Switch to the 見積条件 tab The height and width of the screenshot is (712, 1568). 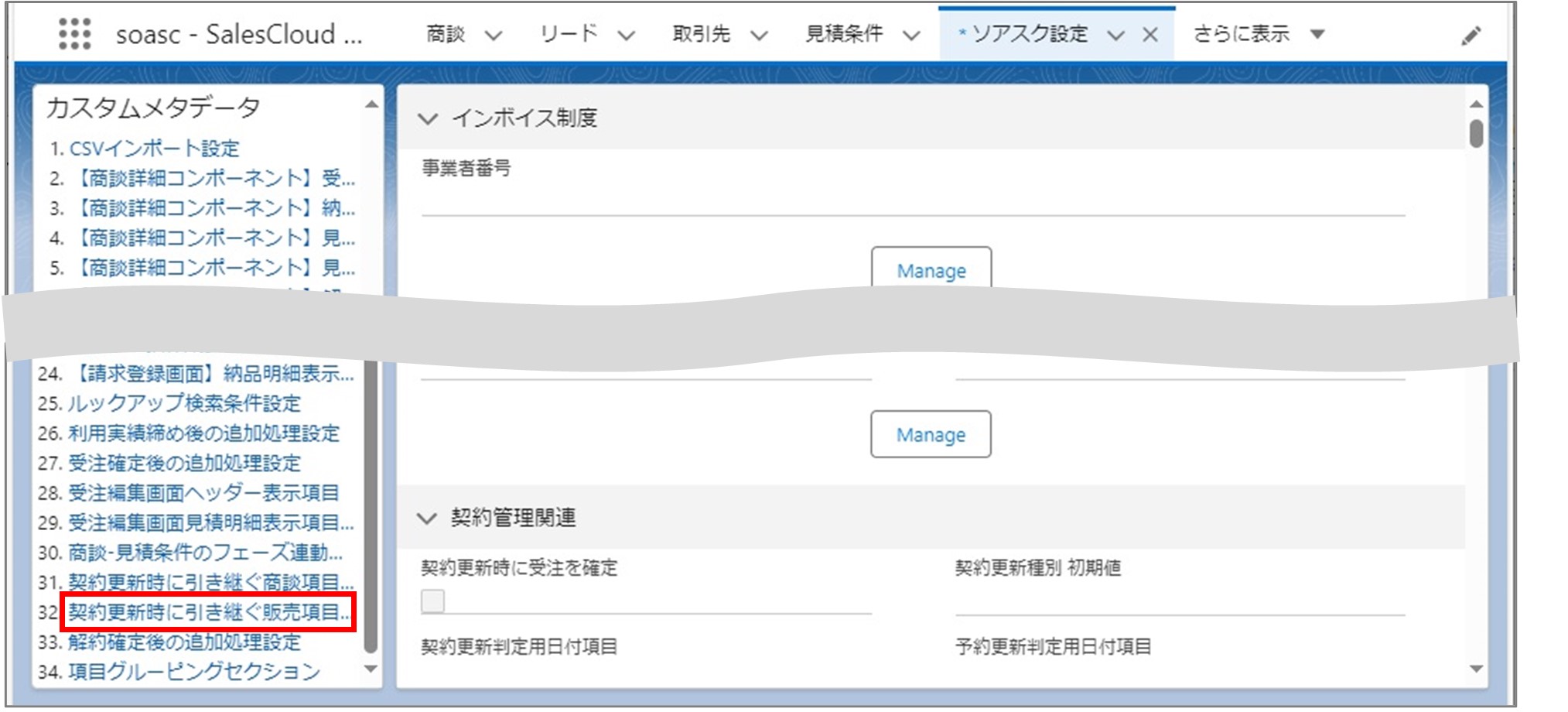click(843, 34)
